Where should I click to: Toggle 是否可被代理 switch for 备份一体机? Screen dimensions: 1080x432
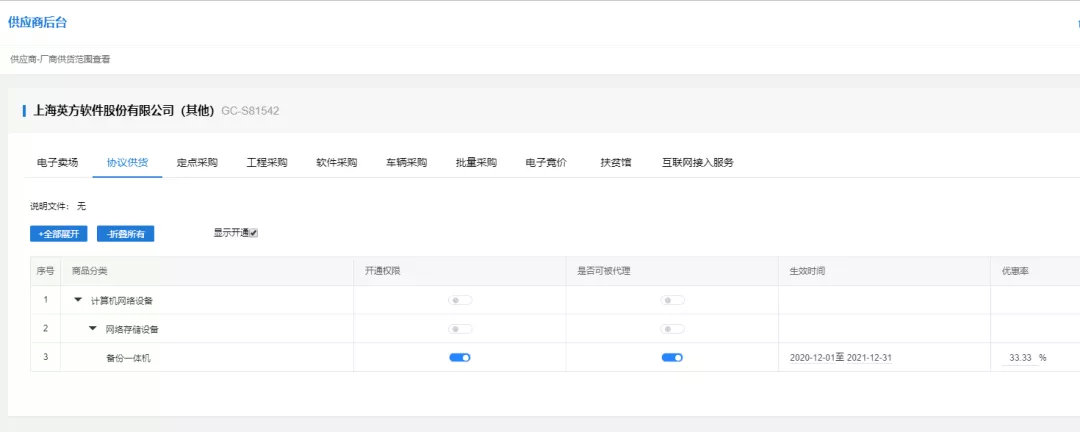click(672, 357)
